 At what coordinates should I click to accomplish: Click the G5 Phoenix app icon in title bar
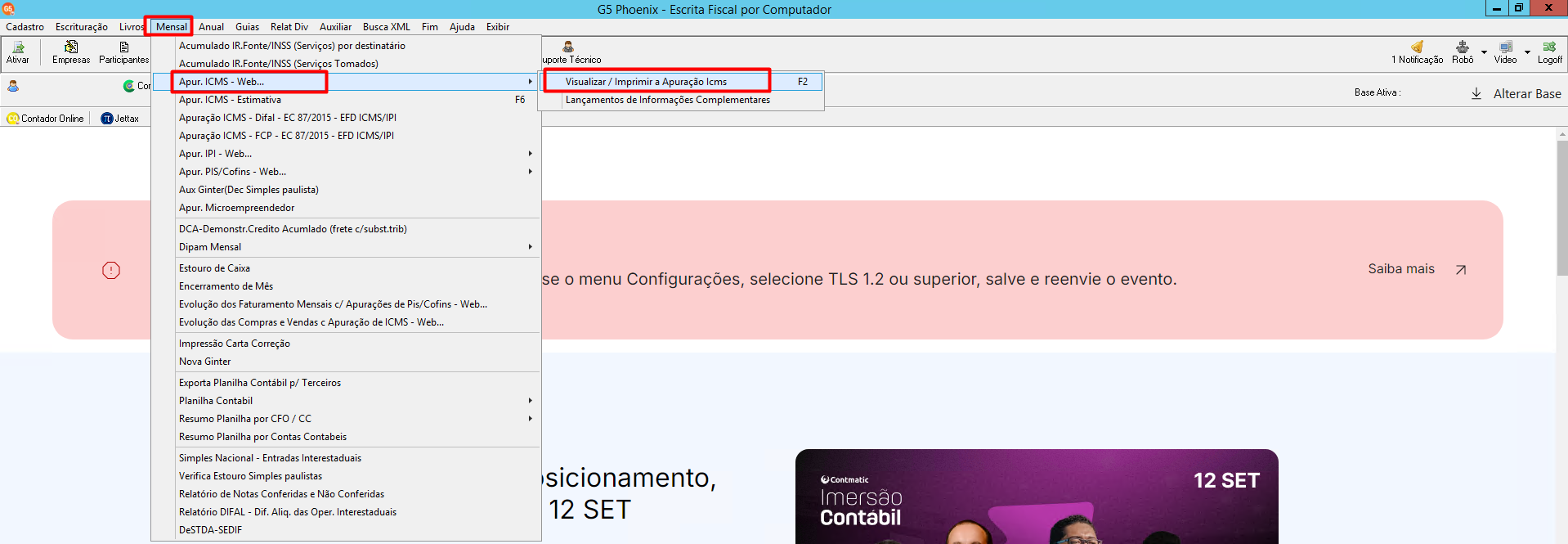[x=8, y=9]
